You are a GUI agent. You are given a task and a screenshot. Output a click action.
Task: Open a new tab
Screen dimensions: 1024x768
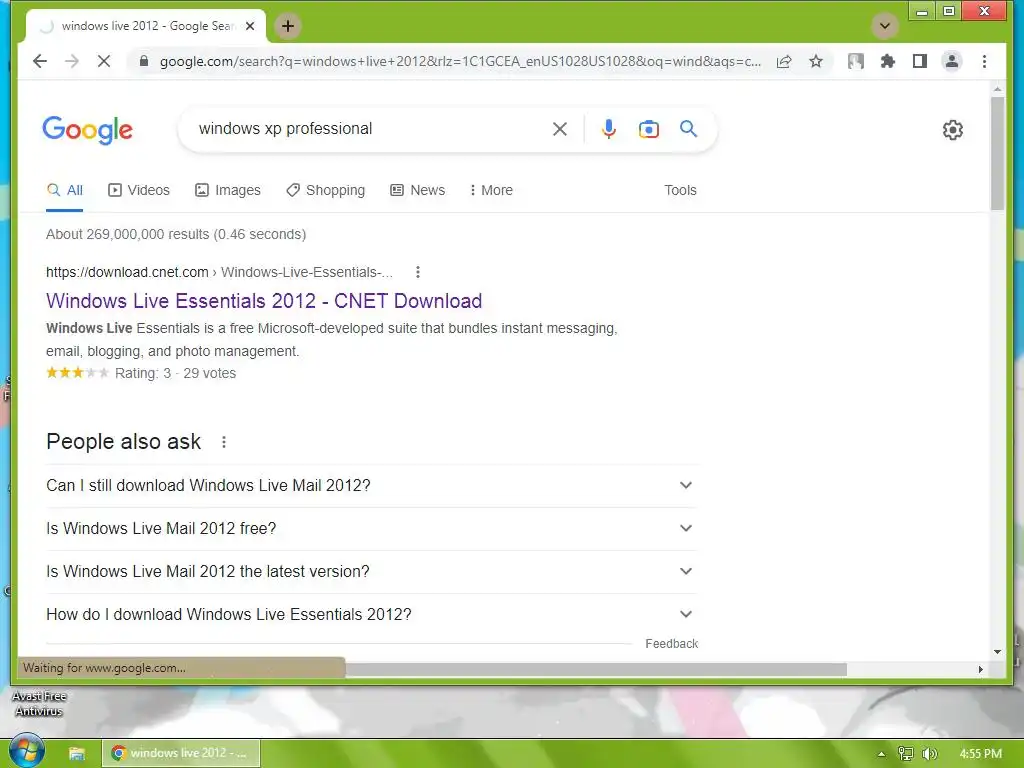click(x=287, y=26)
